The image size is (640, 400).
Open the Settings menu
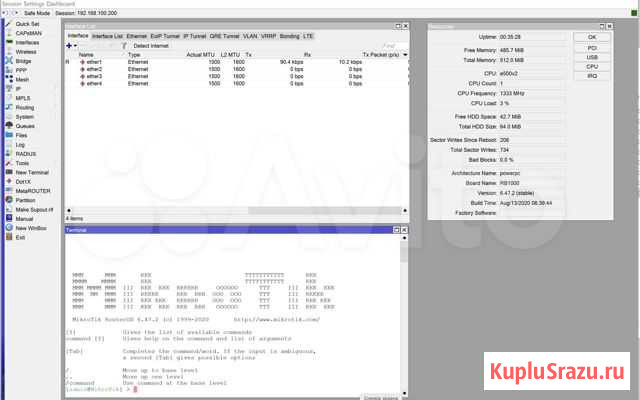(x=33, y=4)
